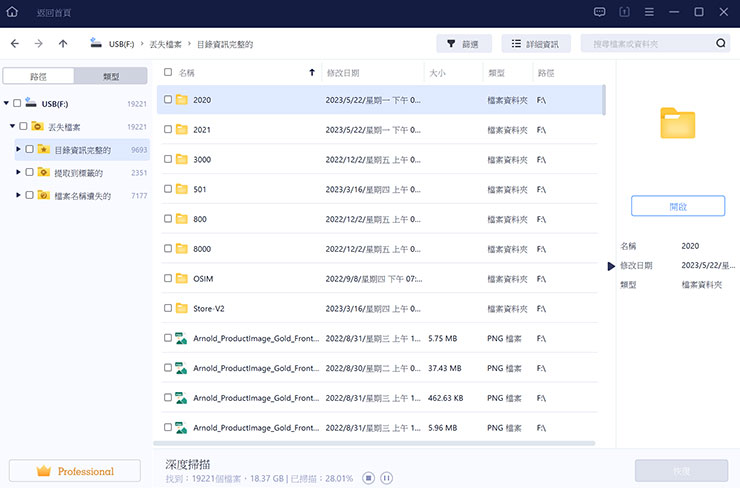Switch to the 路徑 tab
The height and width of the screenshot is (488, 740).
tap(39, 76)
